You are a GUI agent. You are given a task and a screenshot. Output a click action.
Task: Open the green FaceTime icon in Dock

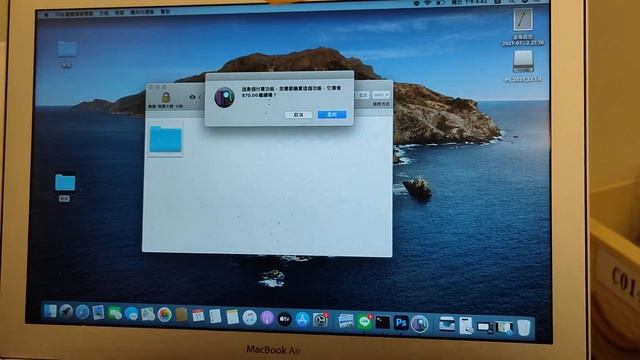click(x=115, y=313)
